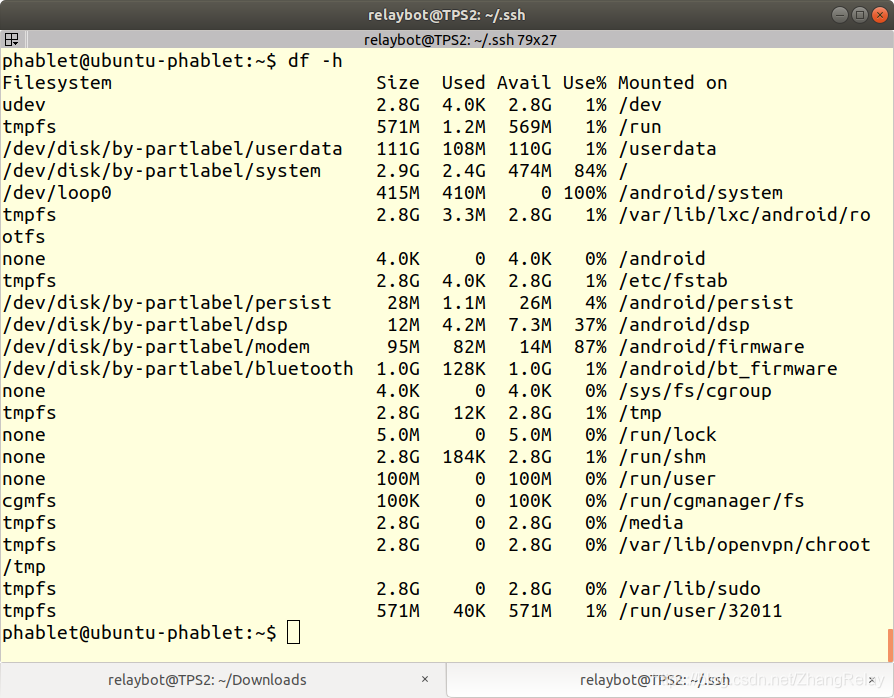This screenshot has width=894, height=698.
Task: Click the 'Size' column header
Action: click(x=398, y=83)
